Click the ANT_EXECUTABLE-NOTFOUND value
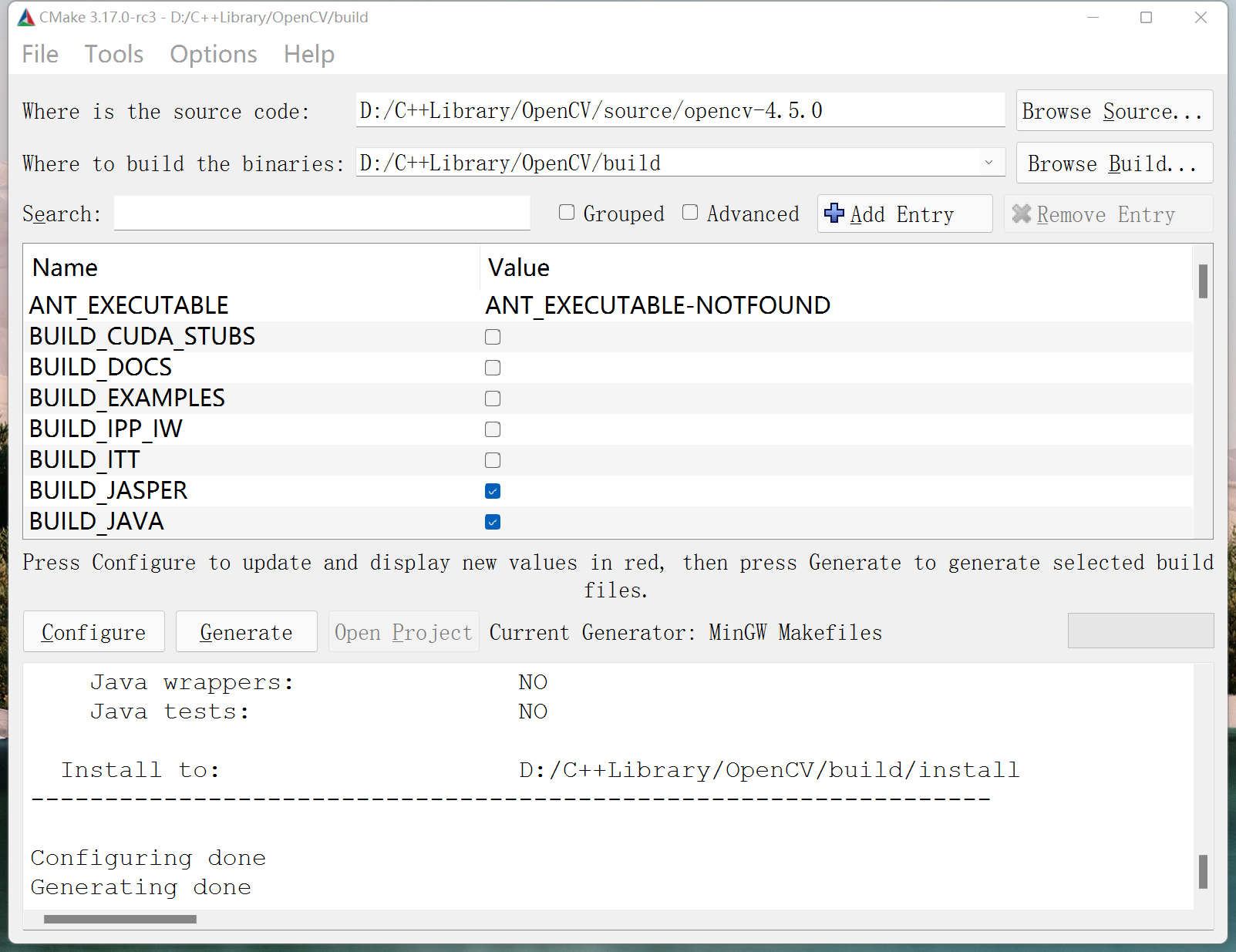Screen dimensions: 1236x952 point(658,306)
